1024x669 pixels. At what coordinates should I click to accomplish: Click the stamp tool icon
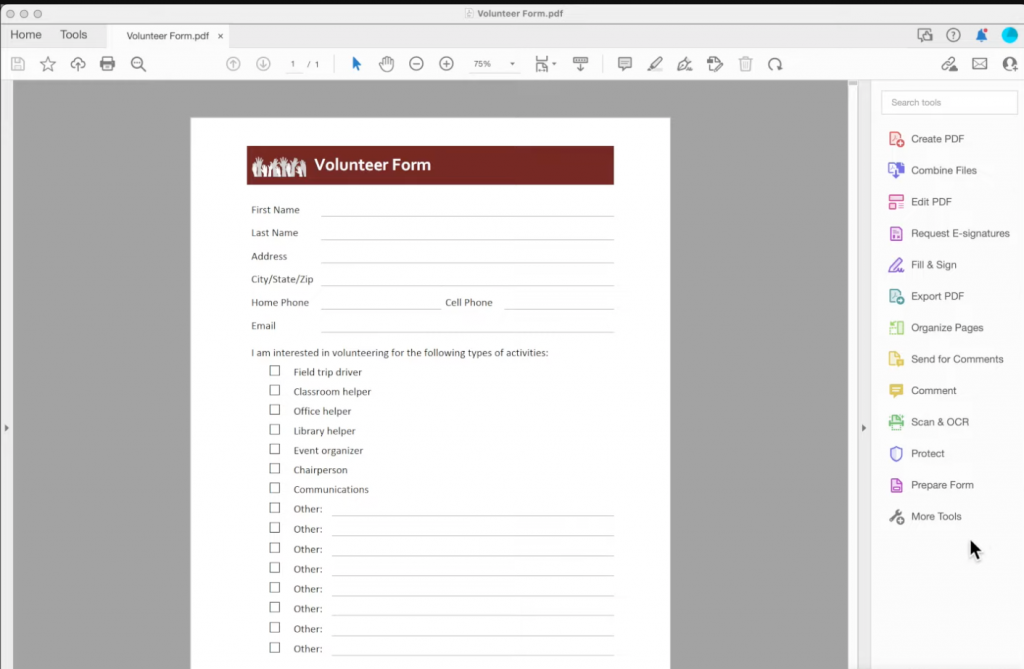click(715, 64)
